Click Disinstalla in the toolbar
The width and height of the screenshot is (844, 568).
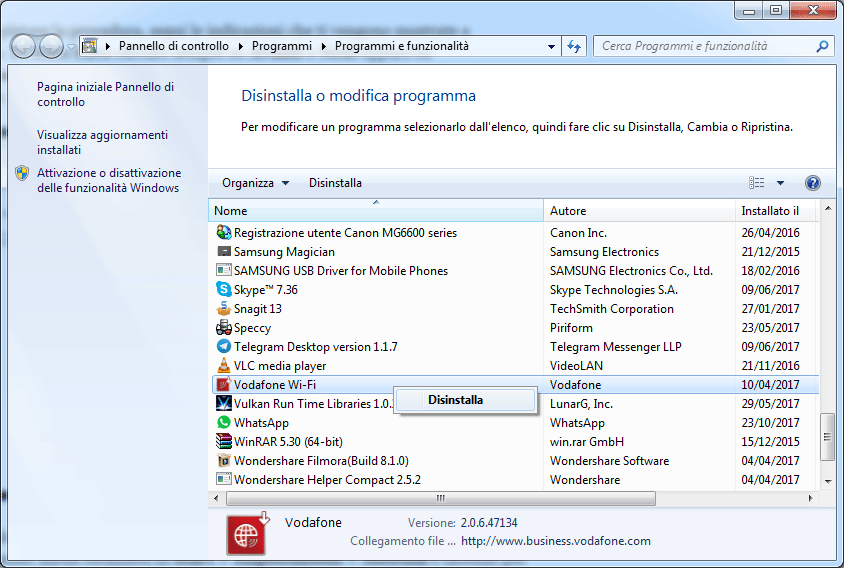tap(335, 183)
